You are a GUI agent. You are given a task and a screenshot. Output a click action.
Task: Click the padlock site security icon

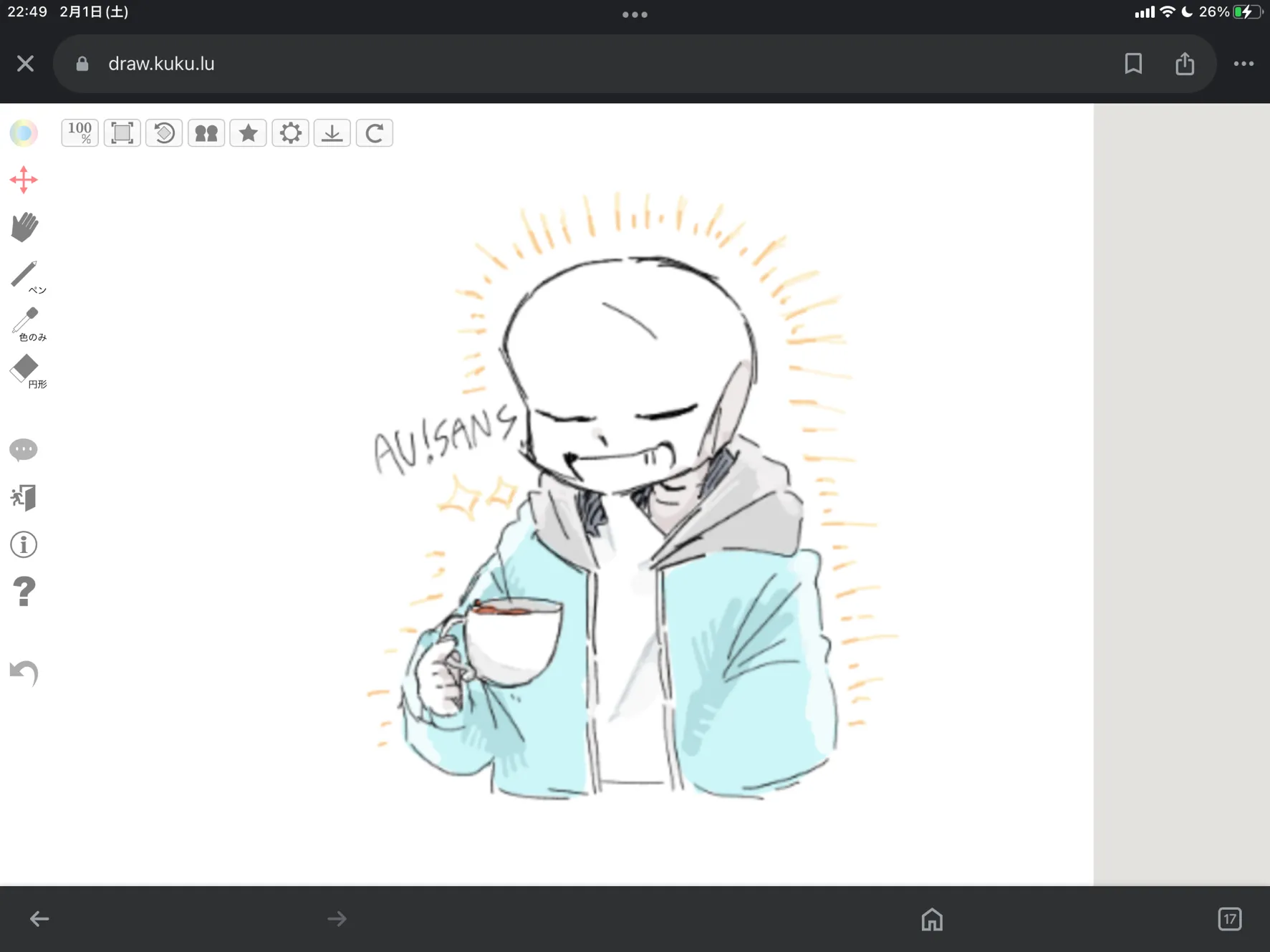[82, 64]
